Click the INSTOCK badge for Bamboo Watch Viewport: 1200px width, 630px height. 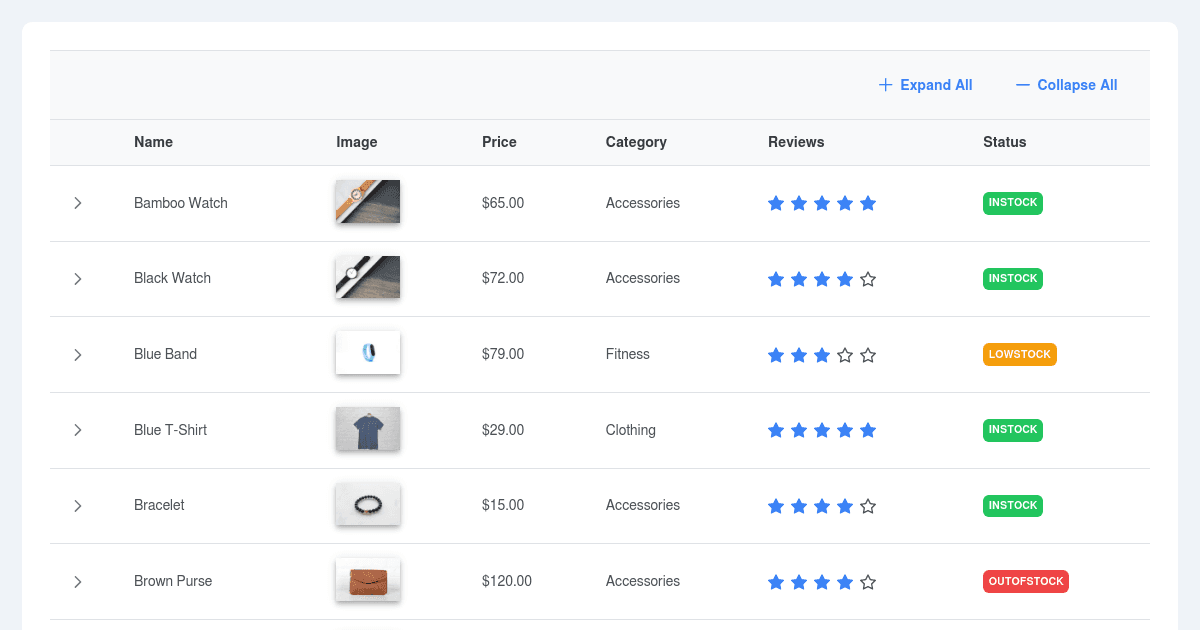1012,203
